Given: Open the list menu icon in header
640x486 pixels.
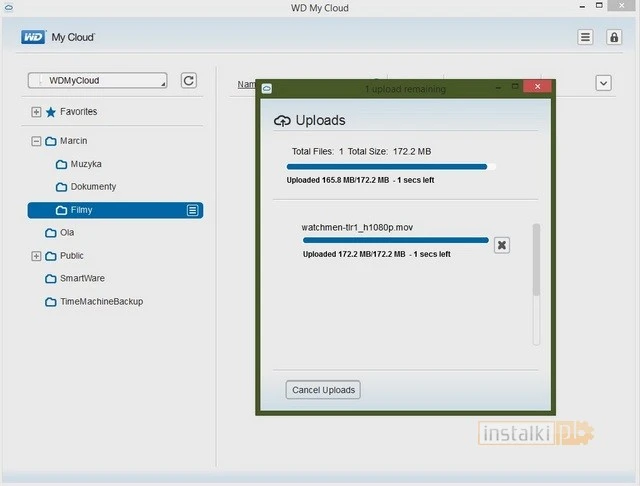Looking at the screenshot, I should 586,38.
